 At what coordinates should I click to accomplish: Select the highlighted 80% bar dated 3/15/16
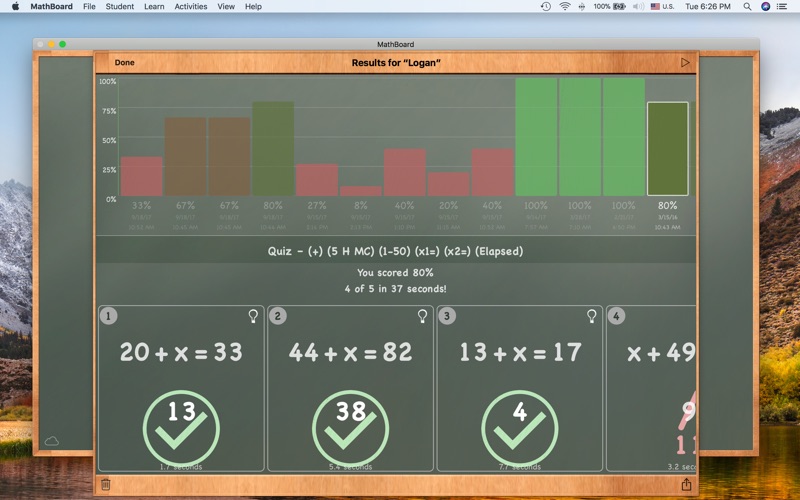[x=668, y=148]
